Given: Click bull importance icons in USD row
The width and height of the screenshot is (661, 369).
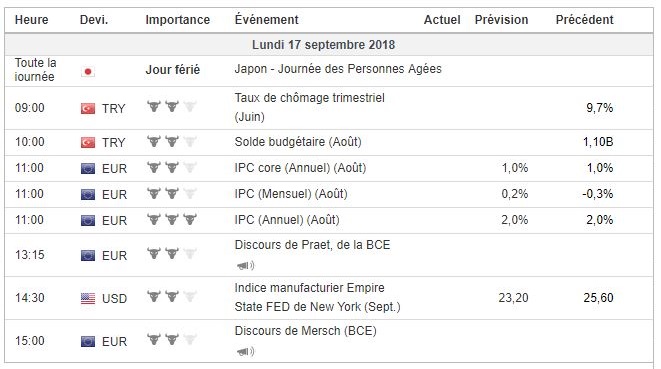Looking at the screenshot, I should 172,296.
